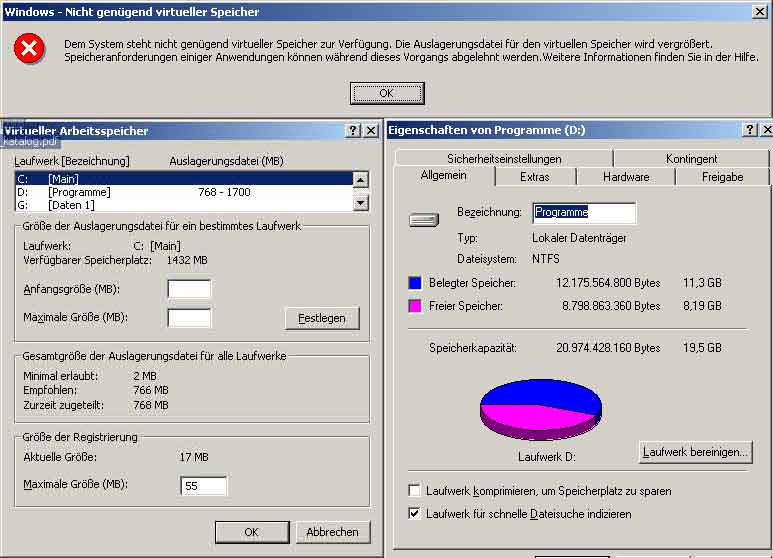The image size is (773, 558).
Task: Enable 'Laufwerk komprimieren' checkbox
Action: [x=415, y=490]
